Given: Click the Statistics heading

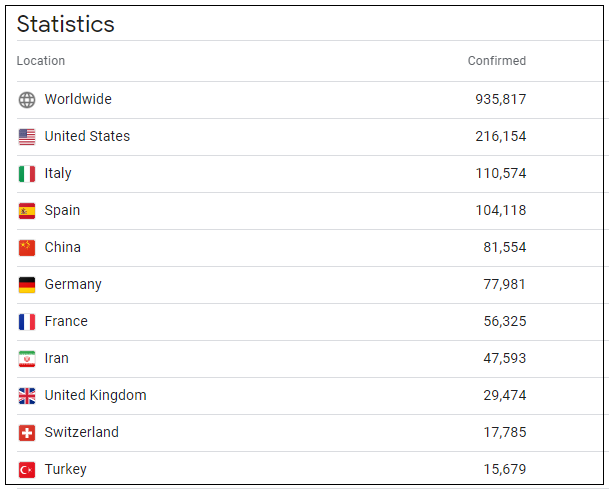Looking at the screenshot, I should coord(66,24).
